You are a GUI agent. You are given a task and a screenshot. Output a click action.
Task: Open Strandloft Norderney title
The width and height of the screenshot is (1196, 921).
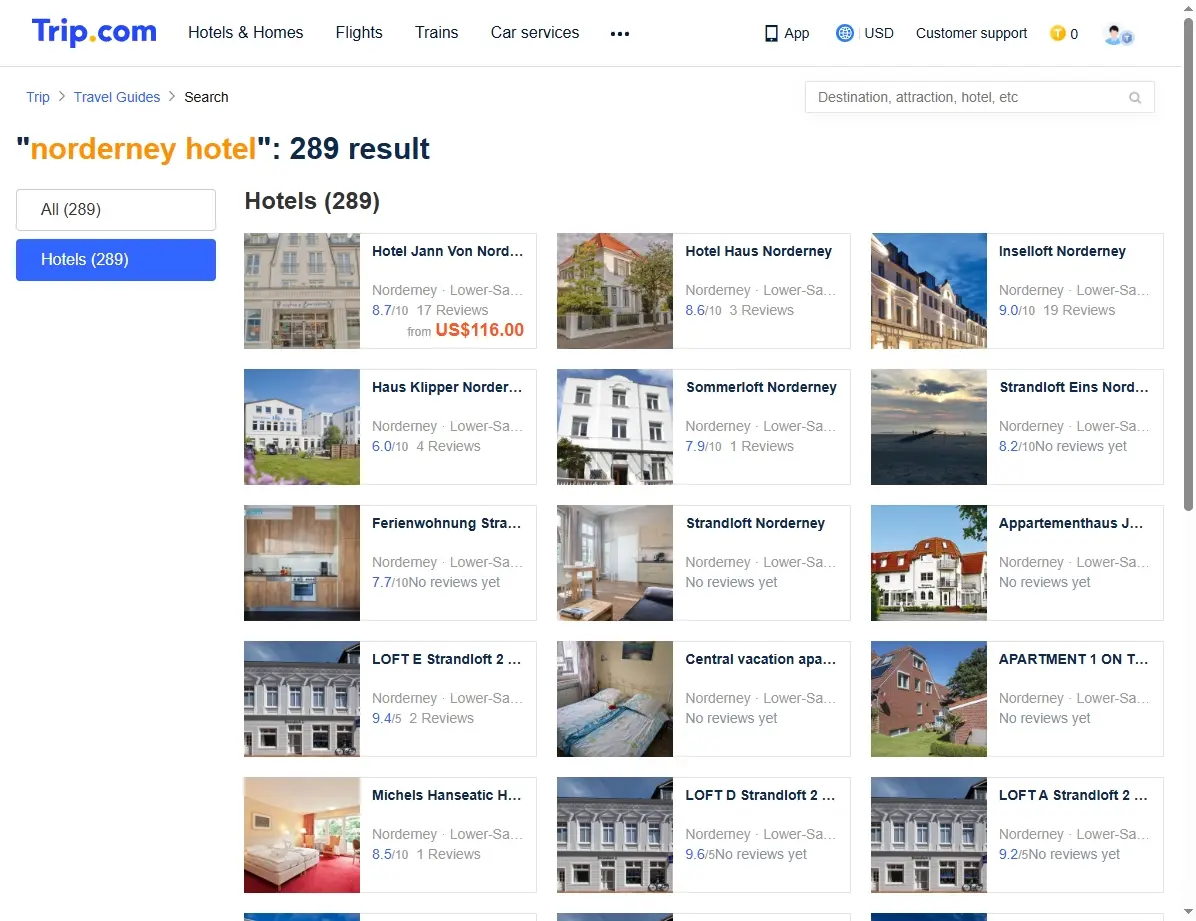coord(755,523)
